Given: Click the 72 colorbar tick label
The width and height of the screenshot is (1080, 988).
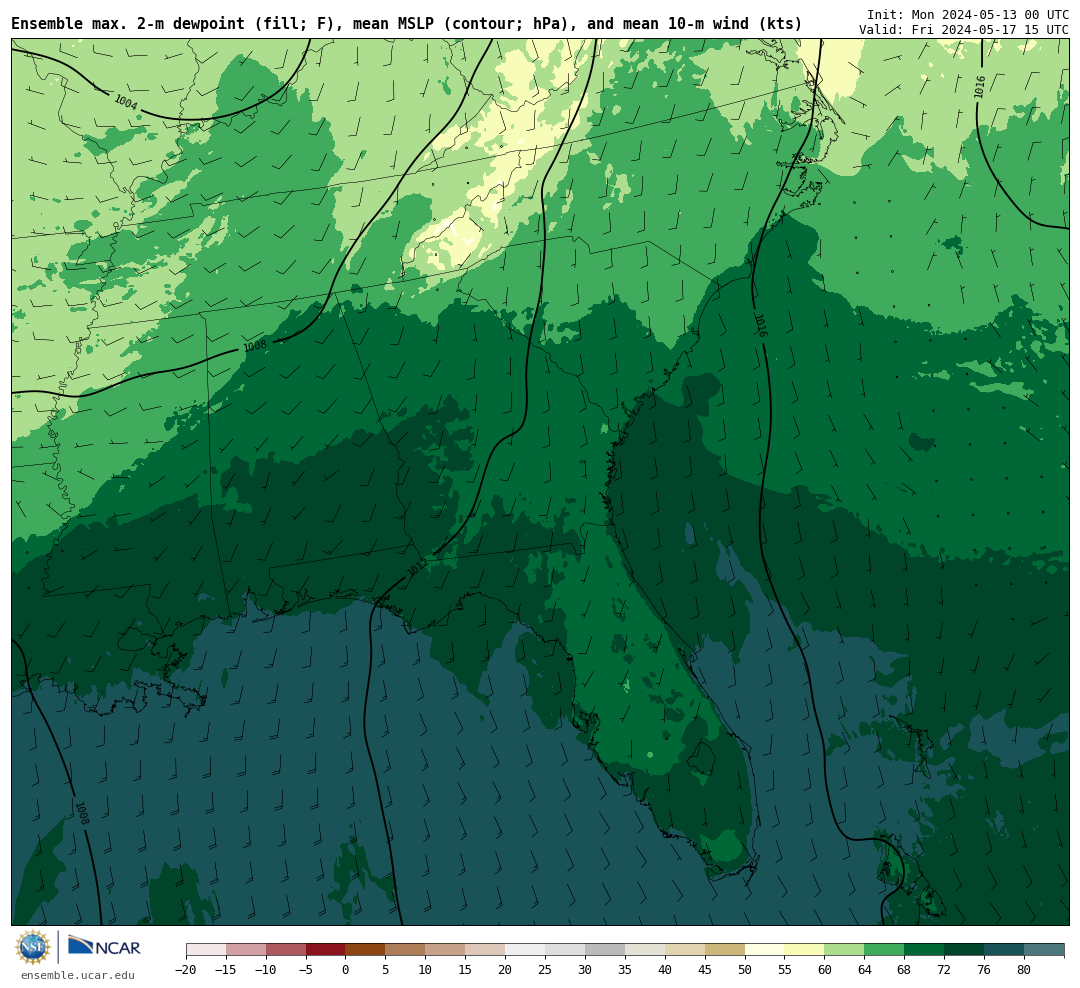Looking at the screenshot, I should click(x=945, y=970).
